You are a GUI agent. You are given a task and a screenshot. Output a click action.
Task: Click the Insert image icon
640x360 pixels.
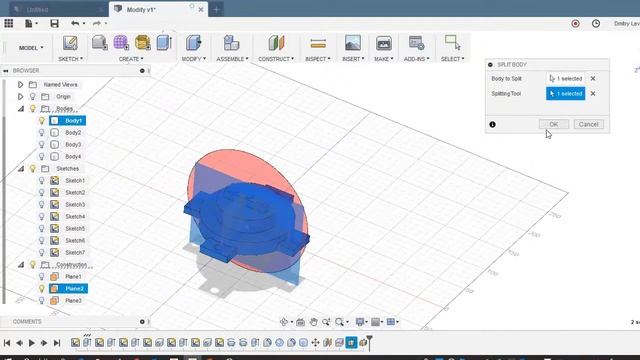(x=353, y=43)
